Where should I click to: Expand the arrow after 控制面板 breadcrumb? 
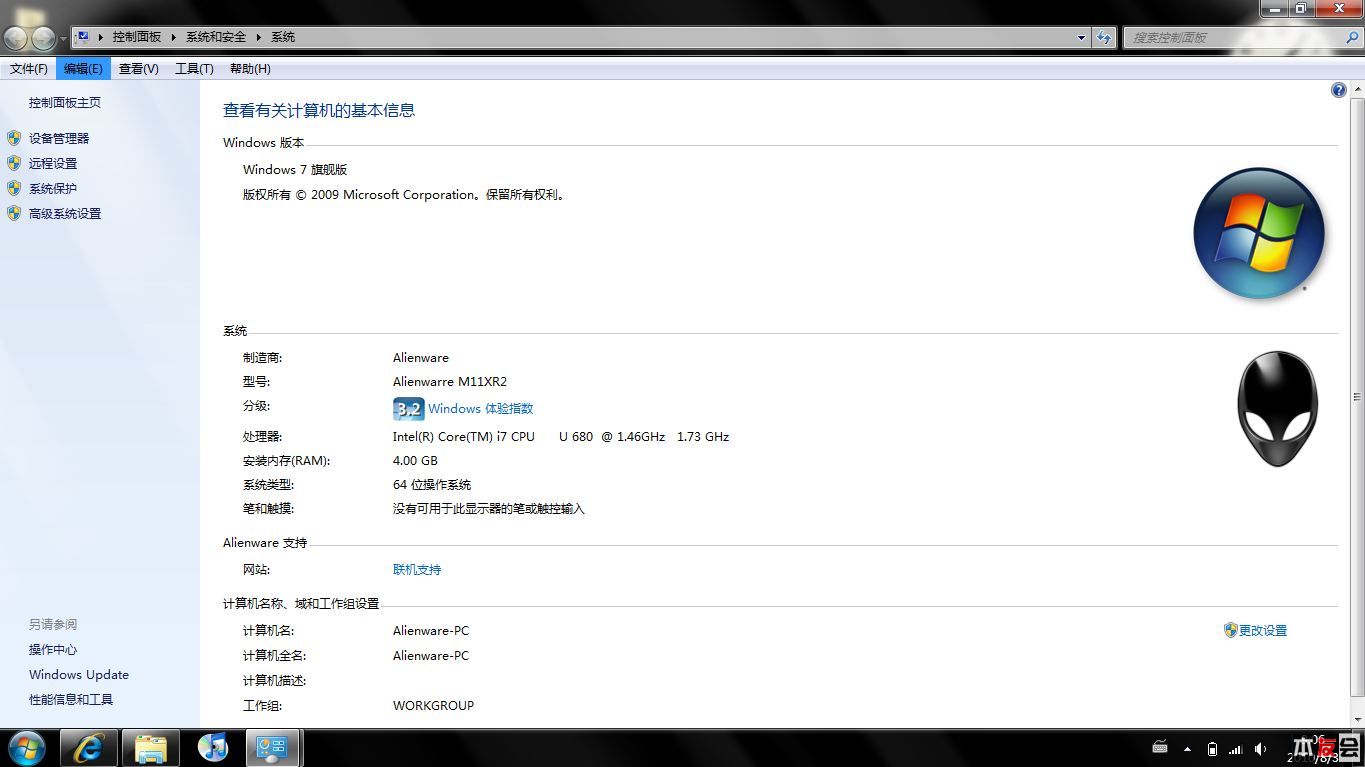point(173,37)
